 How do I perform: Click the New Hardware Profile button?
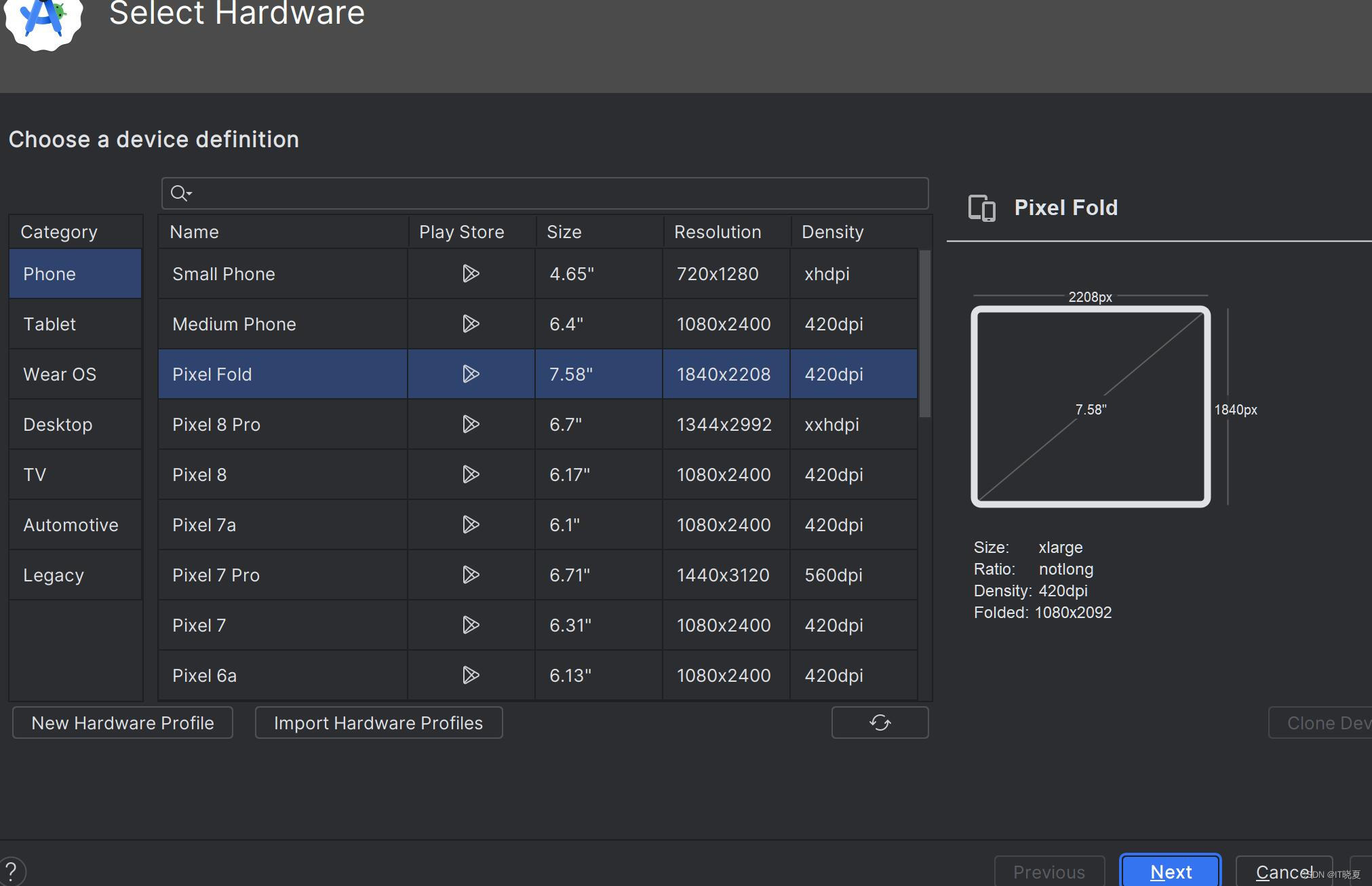pyautogui.click(x=123, y=723)
